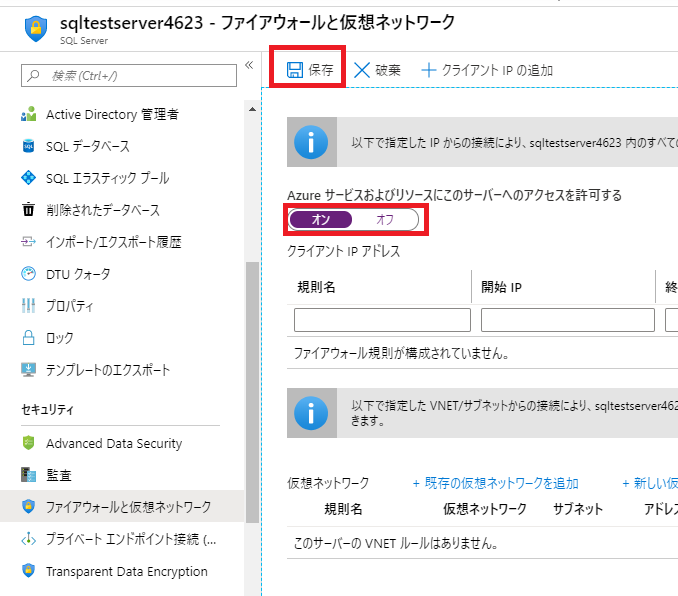Screen dimensions: 678x596
Task: Click the sidebar scrollbar thumb
Action: tap(252, 393)
